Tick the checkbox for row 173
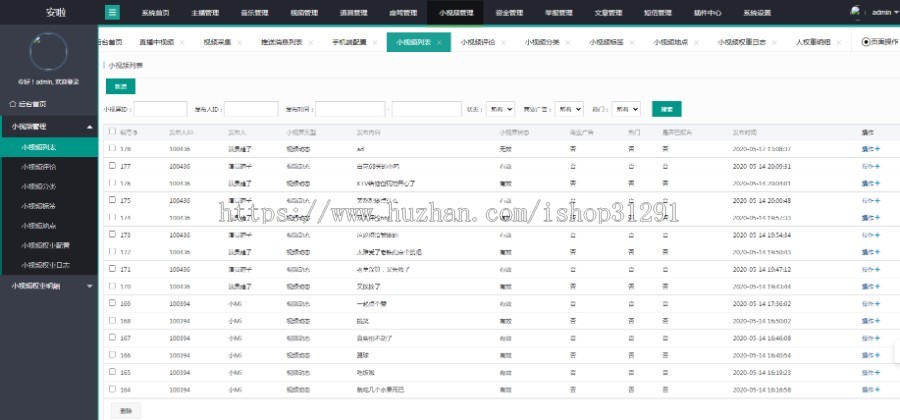The width and height of the screenshot is (900, 420). coord(112,234)
